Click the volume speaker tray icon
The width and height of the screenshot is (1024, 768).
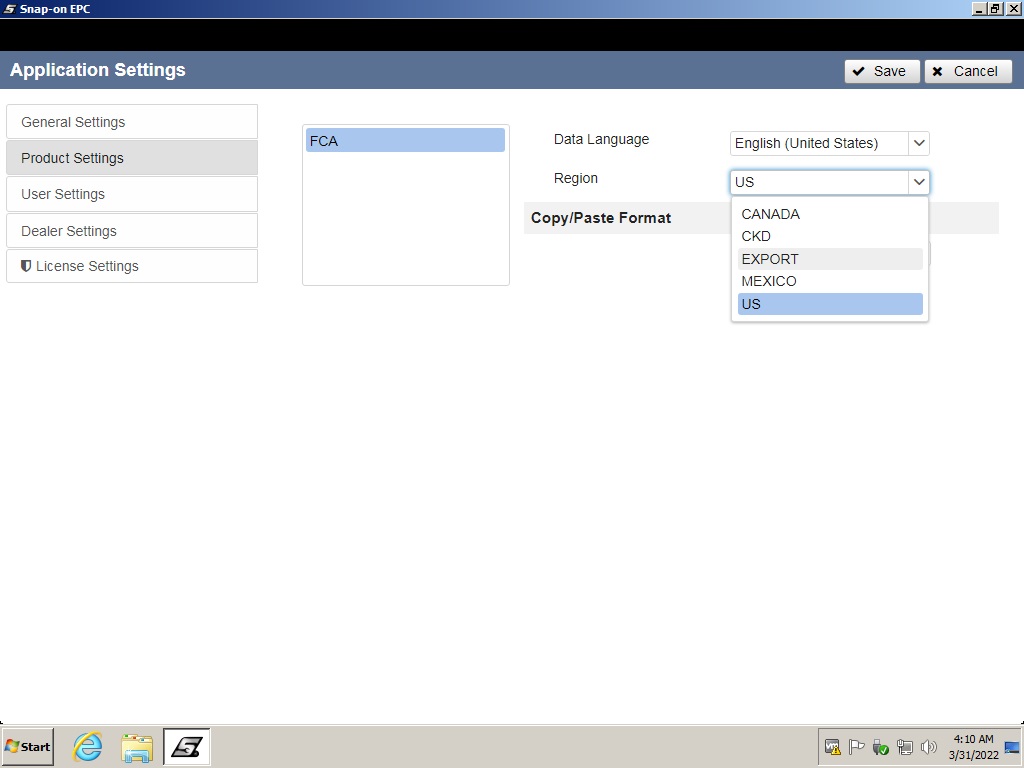click(x=928, y=746)
